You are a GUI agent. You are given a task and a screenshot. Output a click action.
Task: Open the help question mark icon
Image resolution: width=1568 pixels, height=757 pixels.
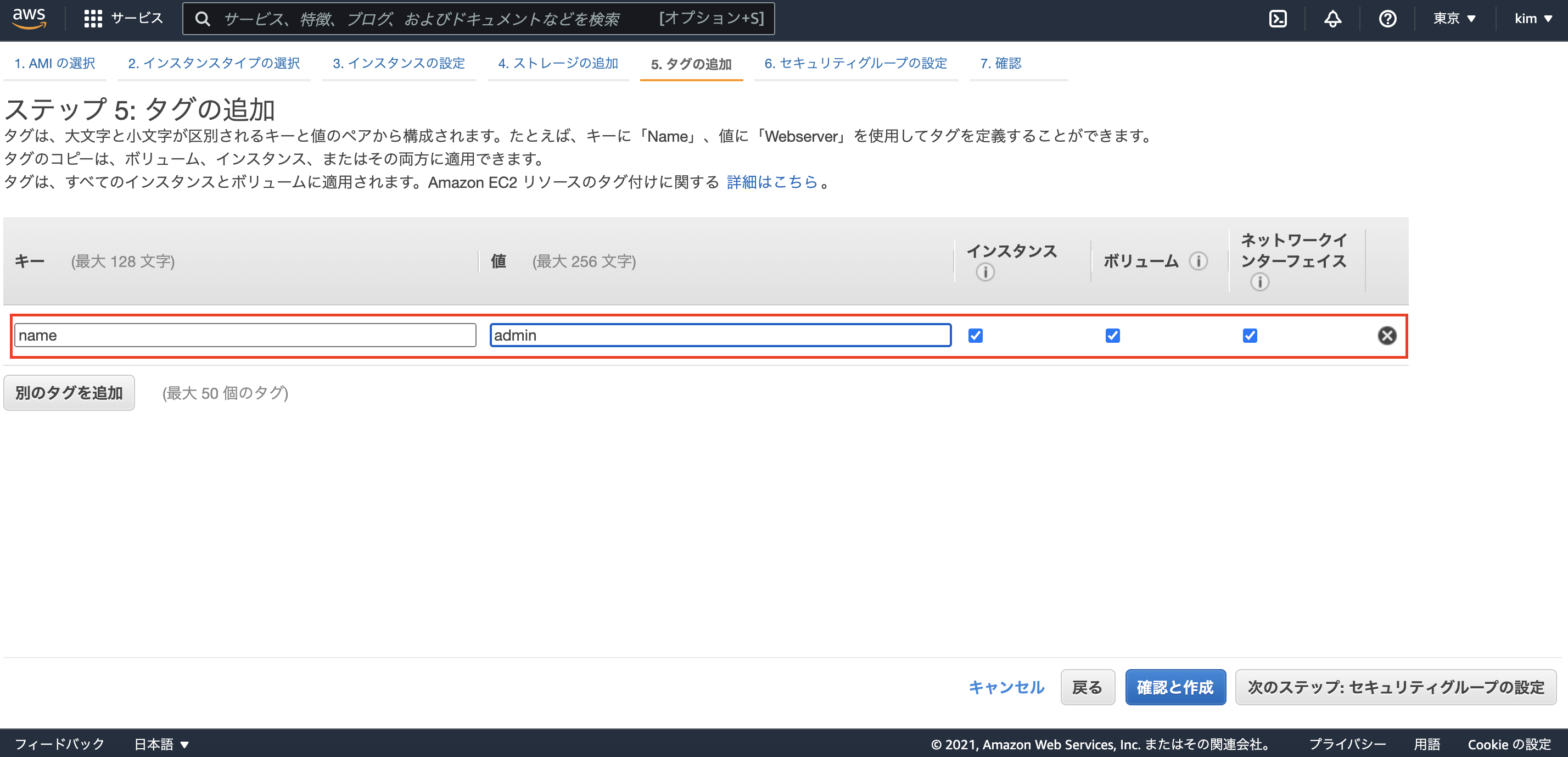pyautogui.click(x=1387, y=18)
